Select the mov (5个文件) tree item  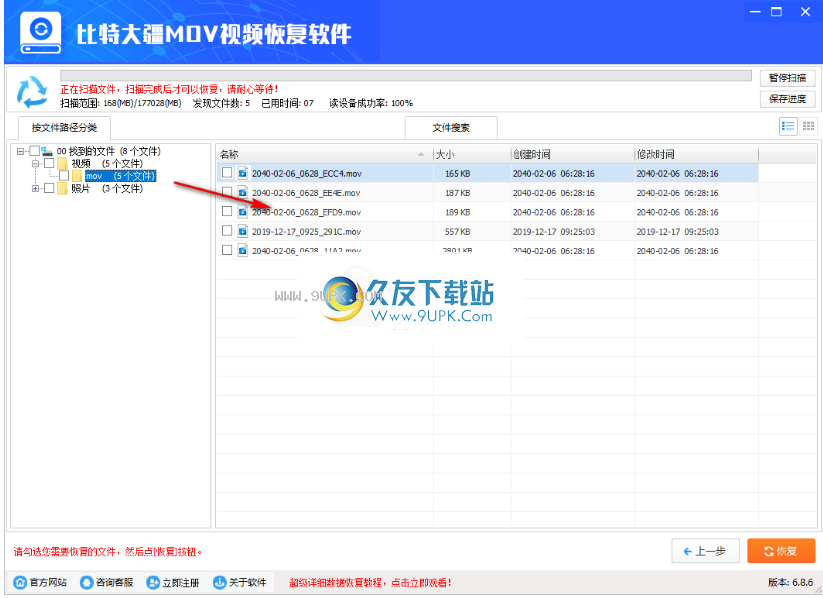[120, 176]
